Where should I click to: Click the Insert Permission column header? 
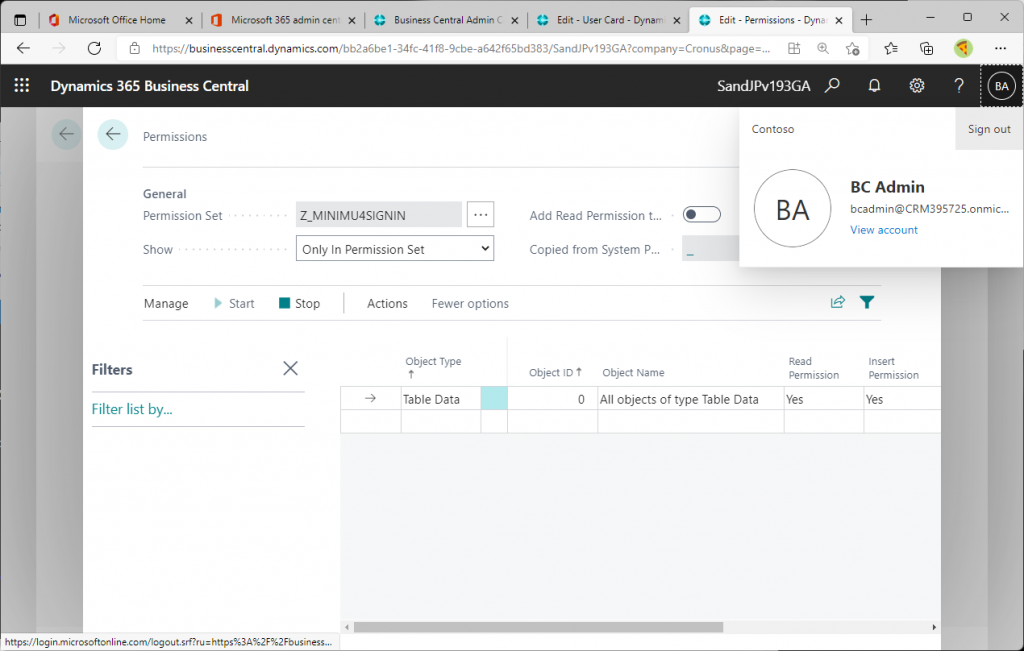pyautogui.click(x=893, y=368)
